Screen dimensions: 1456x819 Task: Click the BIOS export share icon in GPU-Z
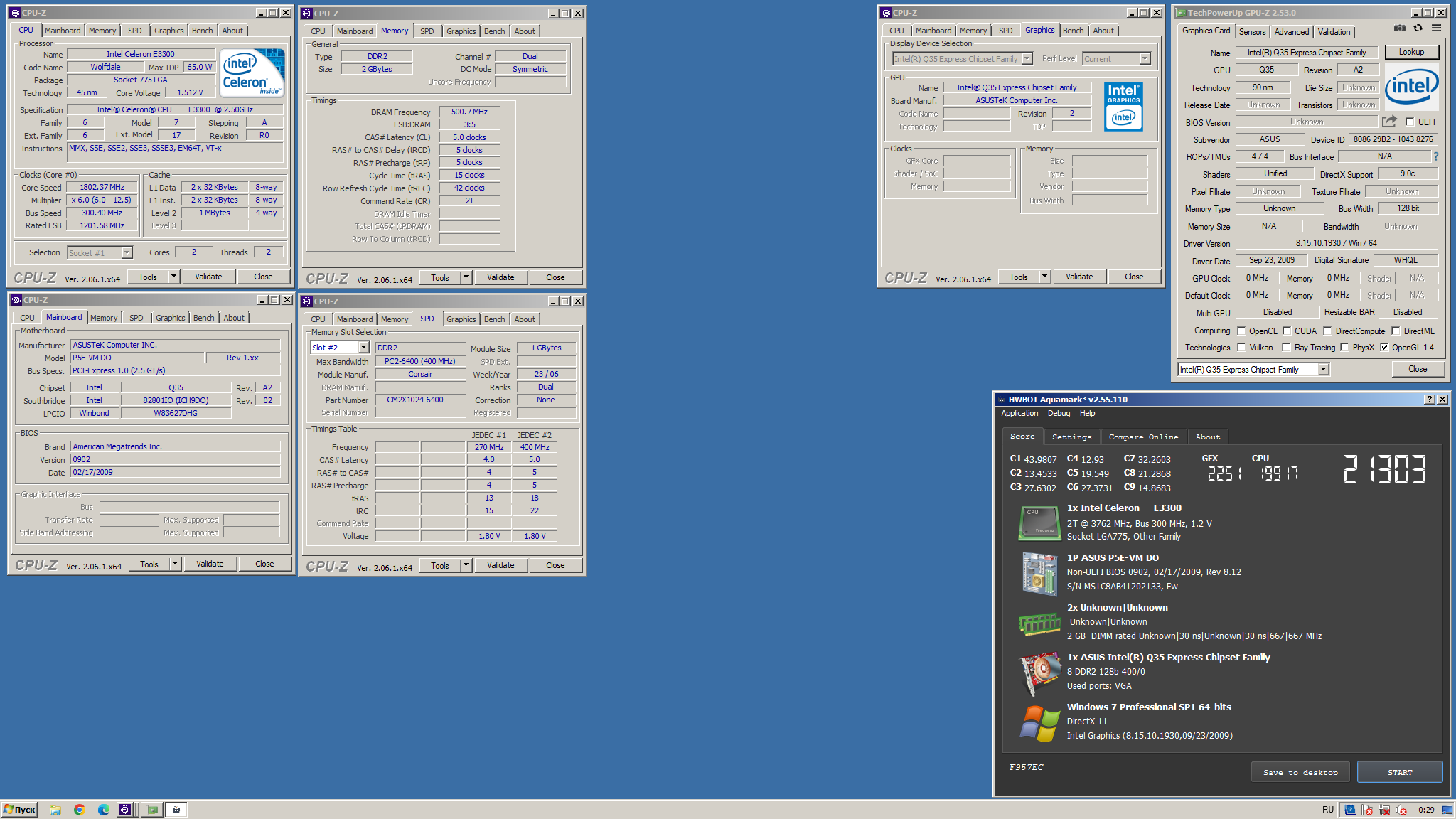[x=1389, y=122]
